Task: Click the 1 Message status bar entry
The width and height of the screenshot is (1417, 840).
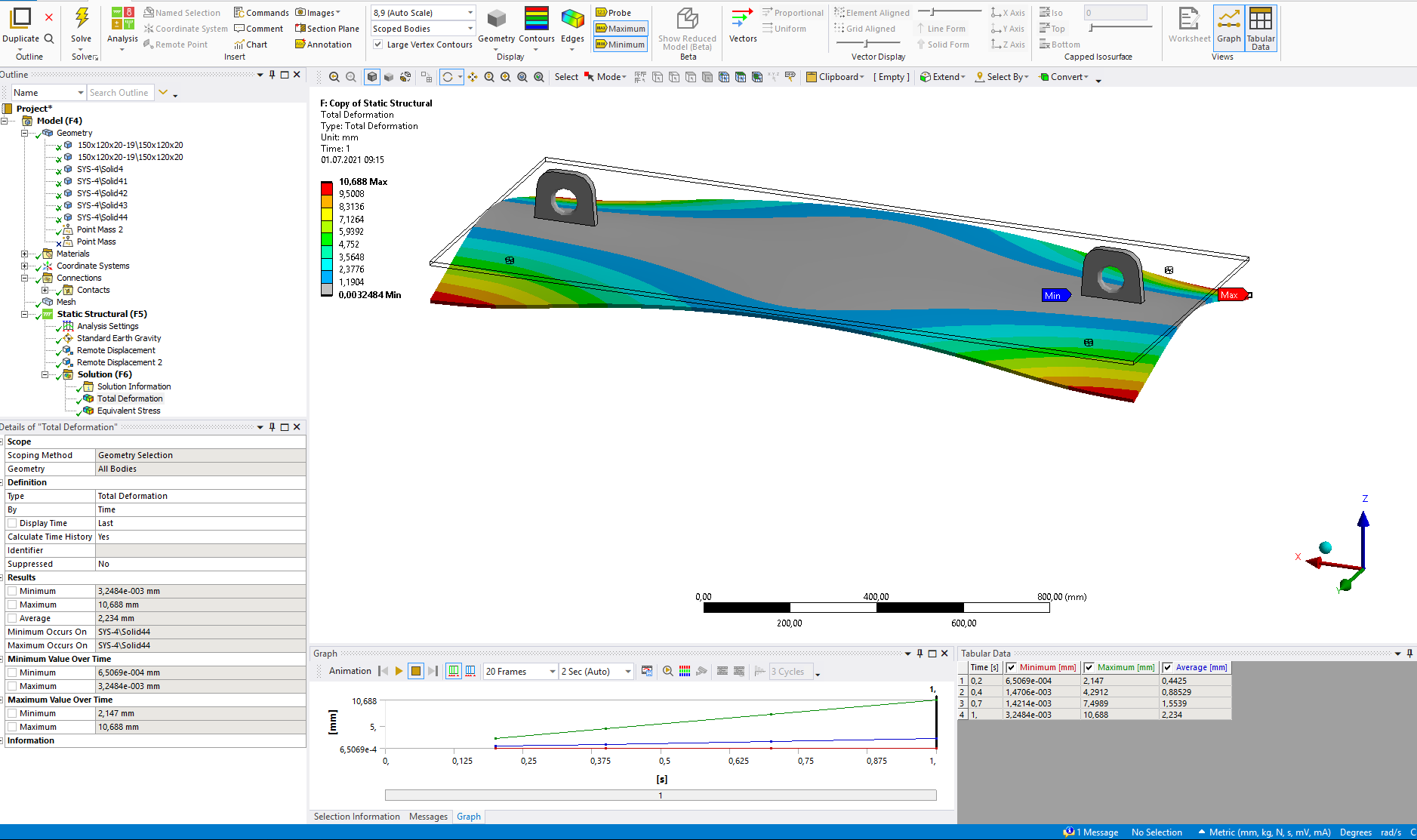Action: 1091,832
